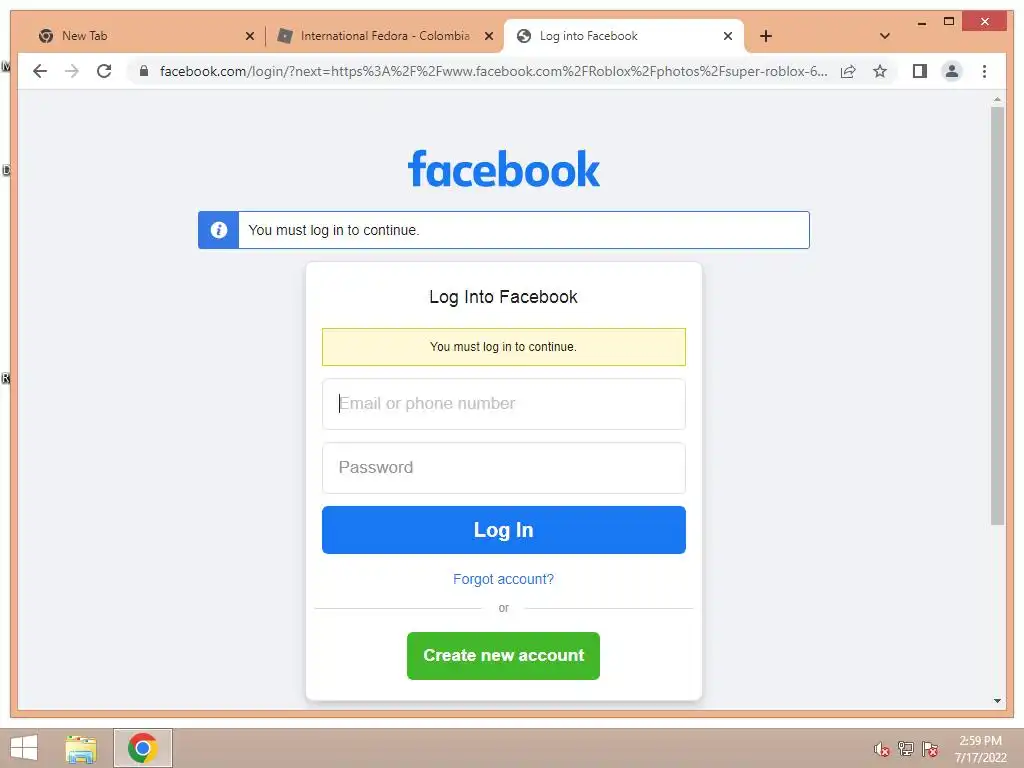Click the Create new account button
This screenshot has height=768, width=1024.
click(504, 656)
